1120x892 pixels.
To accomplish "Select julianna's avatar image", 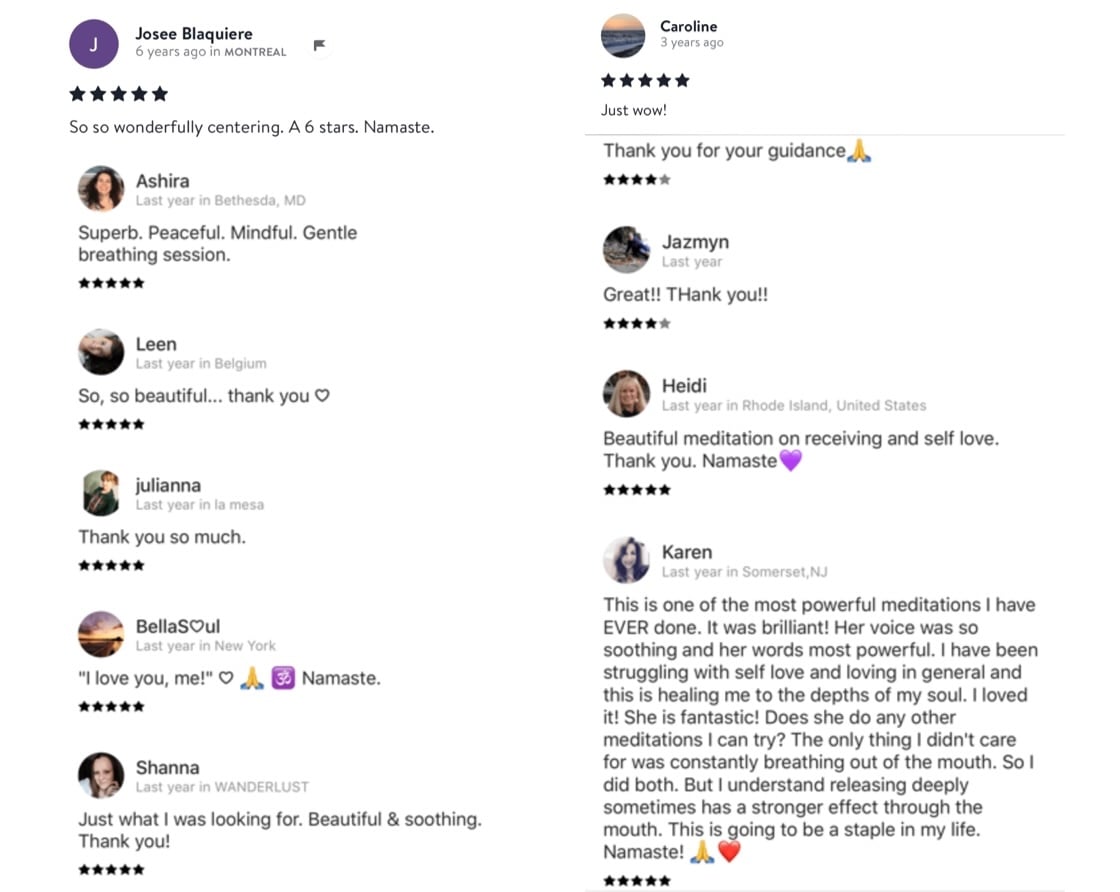I will pyautogui.click(x=101, y=493).
